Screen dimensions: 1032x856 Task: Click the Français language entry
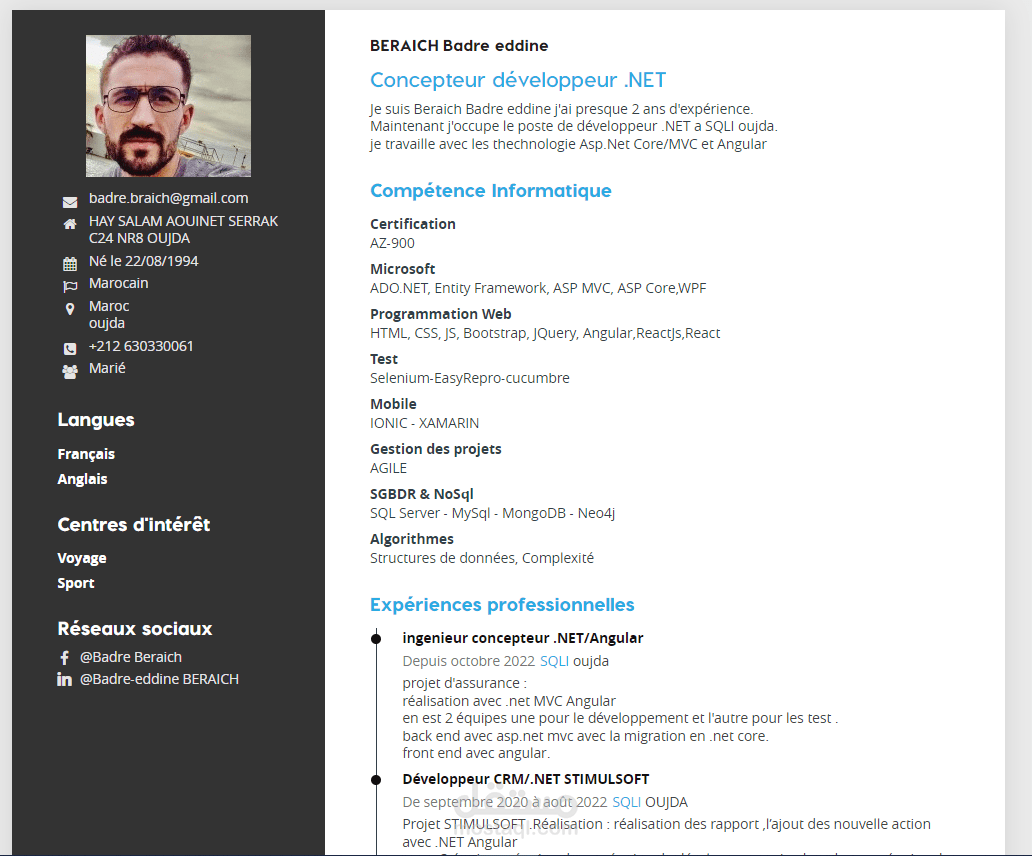[x=86, y=454]
